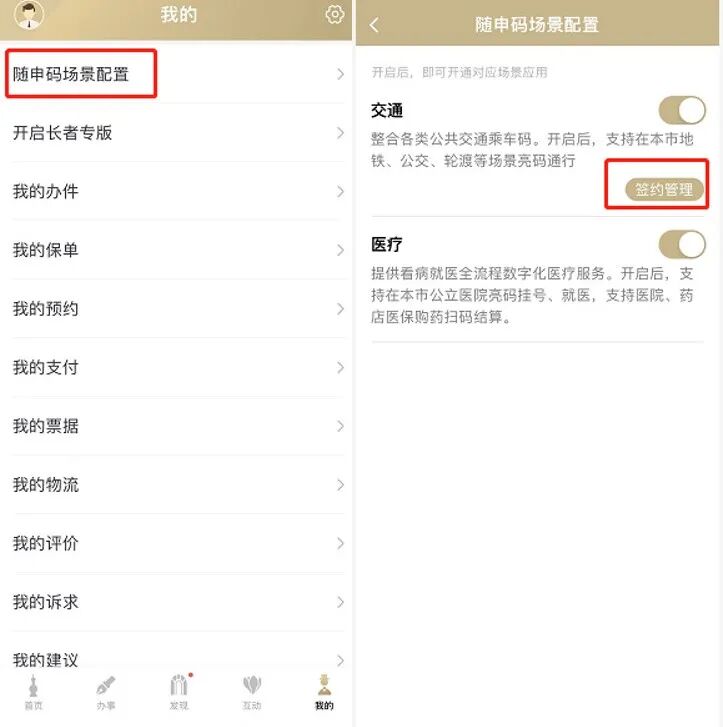Open settings gear icon

[334, 14]
